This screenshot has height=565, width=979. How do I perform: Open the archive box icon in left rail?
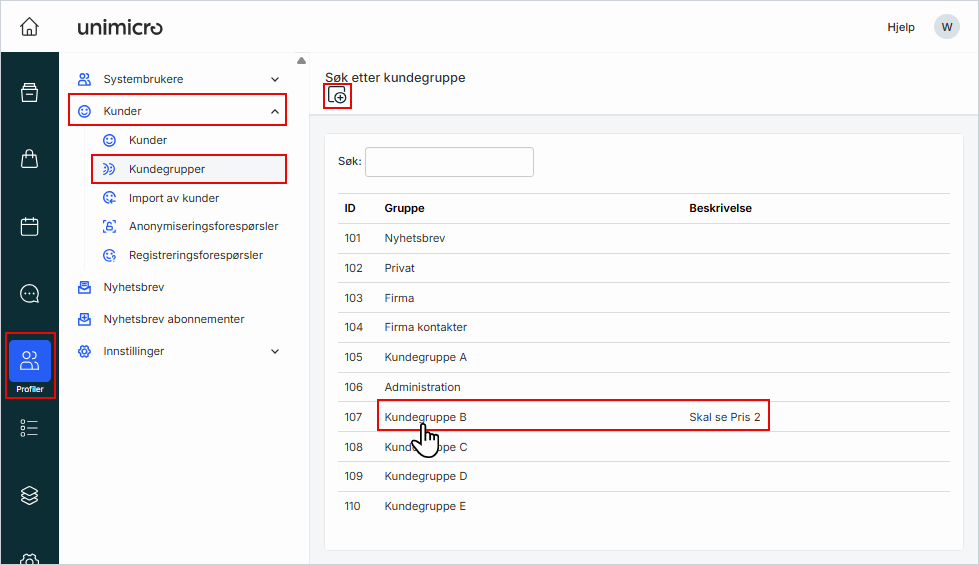[x=29, y=93]
